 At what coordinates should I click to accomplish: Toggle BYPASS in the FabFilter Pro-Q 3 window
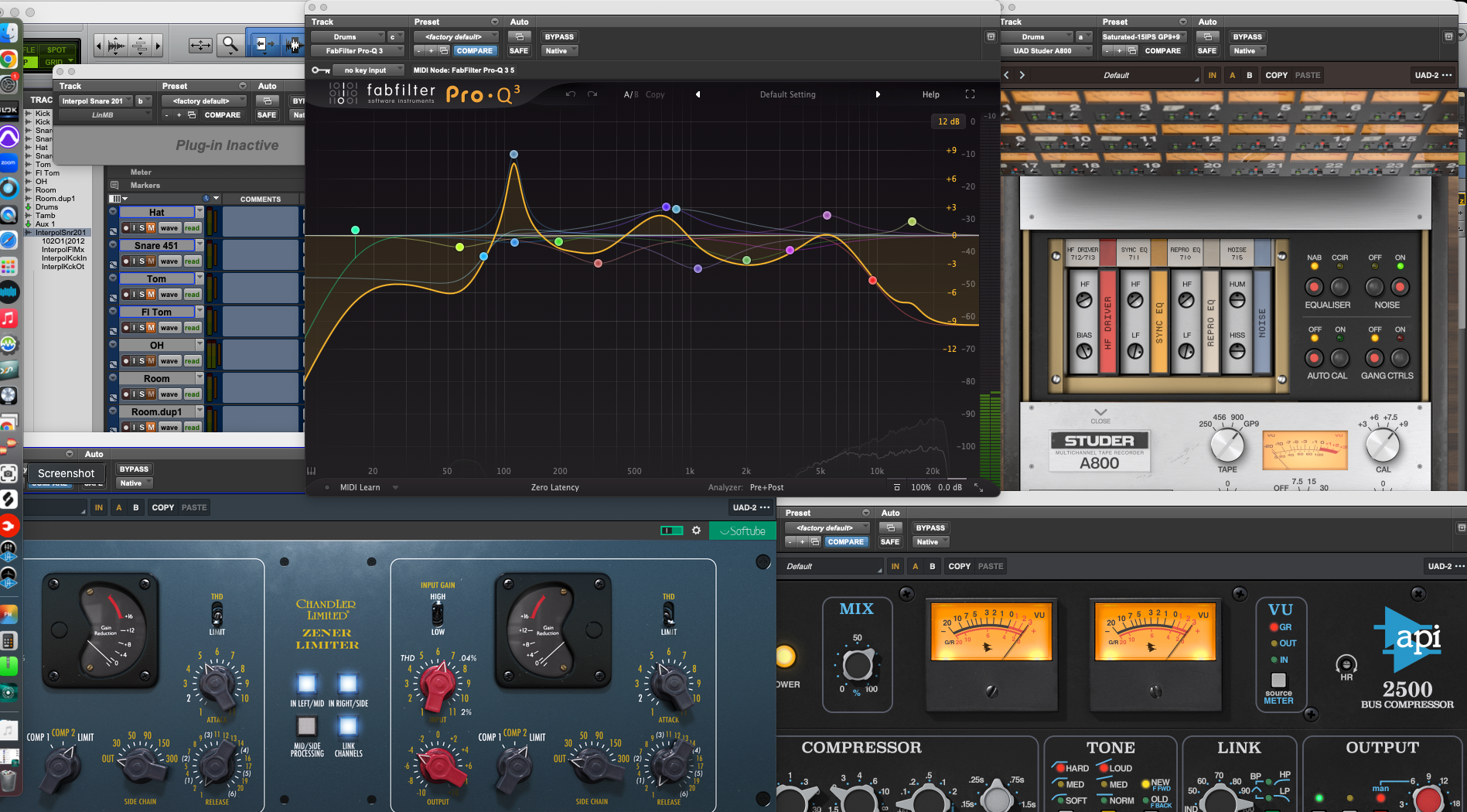click(x=559, y=36)
